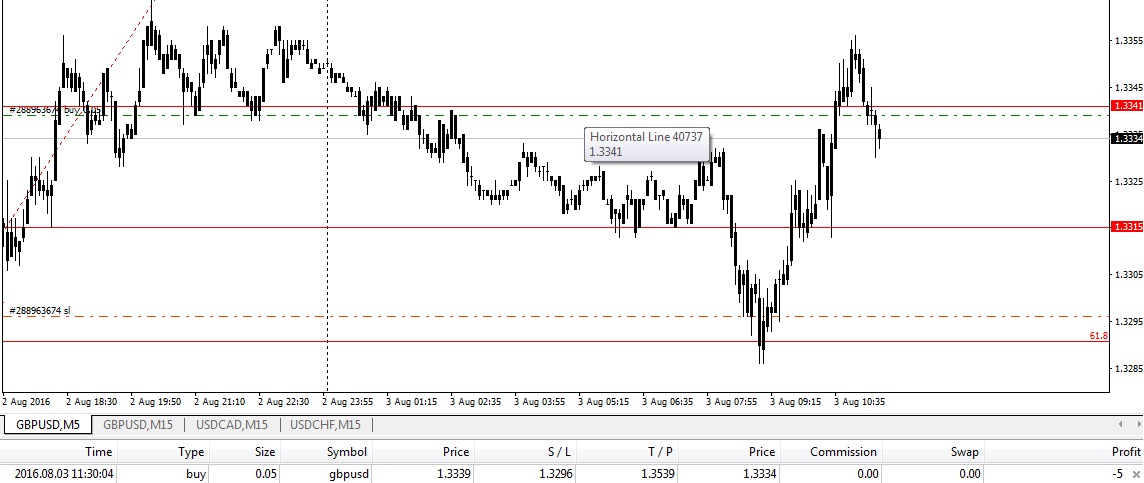The image size is (1144, 483).
Task: Click the black current price 1.3334 label
Action: [x=1126, y=139]
